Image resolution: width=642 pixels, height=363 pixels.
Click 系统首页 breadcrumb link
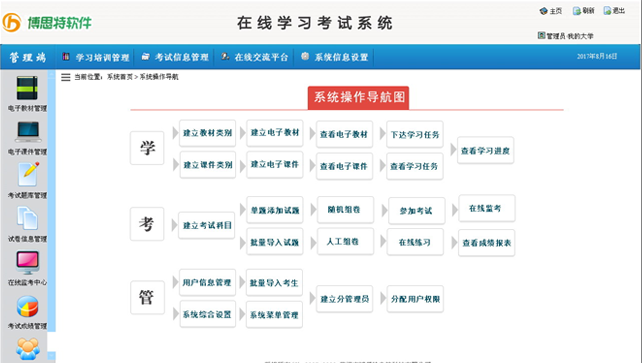[x=120, y=77]
